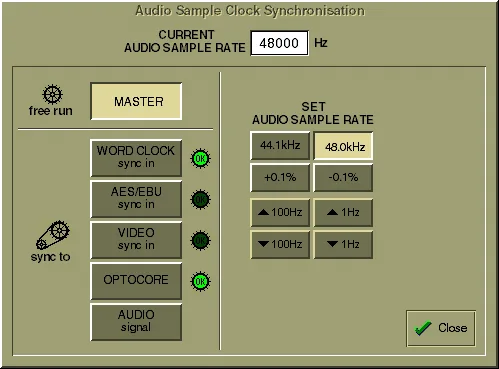Click the current audio sample rate field
Viewport: 499px width, 369px height.
pos(279,43)
